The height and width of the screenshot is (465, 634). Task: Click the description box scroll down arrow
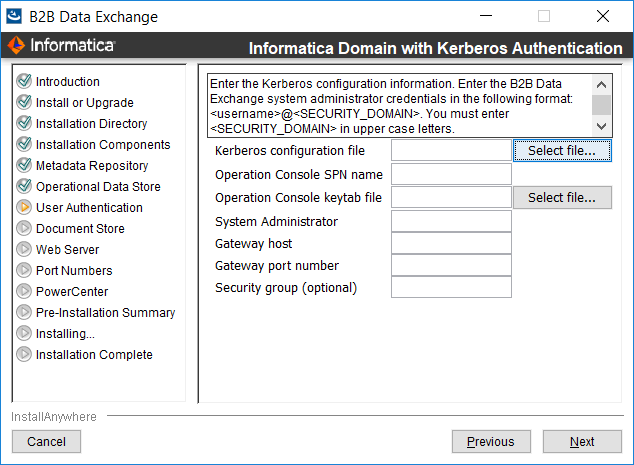pos(601,126)
